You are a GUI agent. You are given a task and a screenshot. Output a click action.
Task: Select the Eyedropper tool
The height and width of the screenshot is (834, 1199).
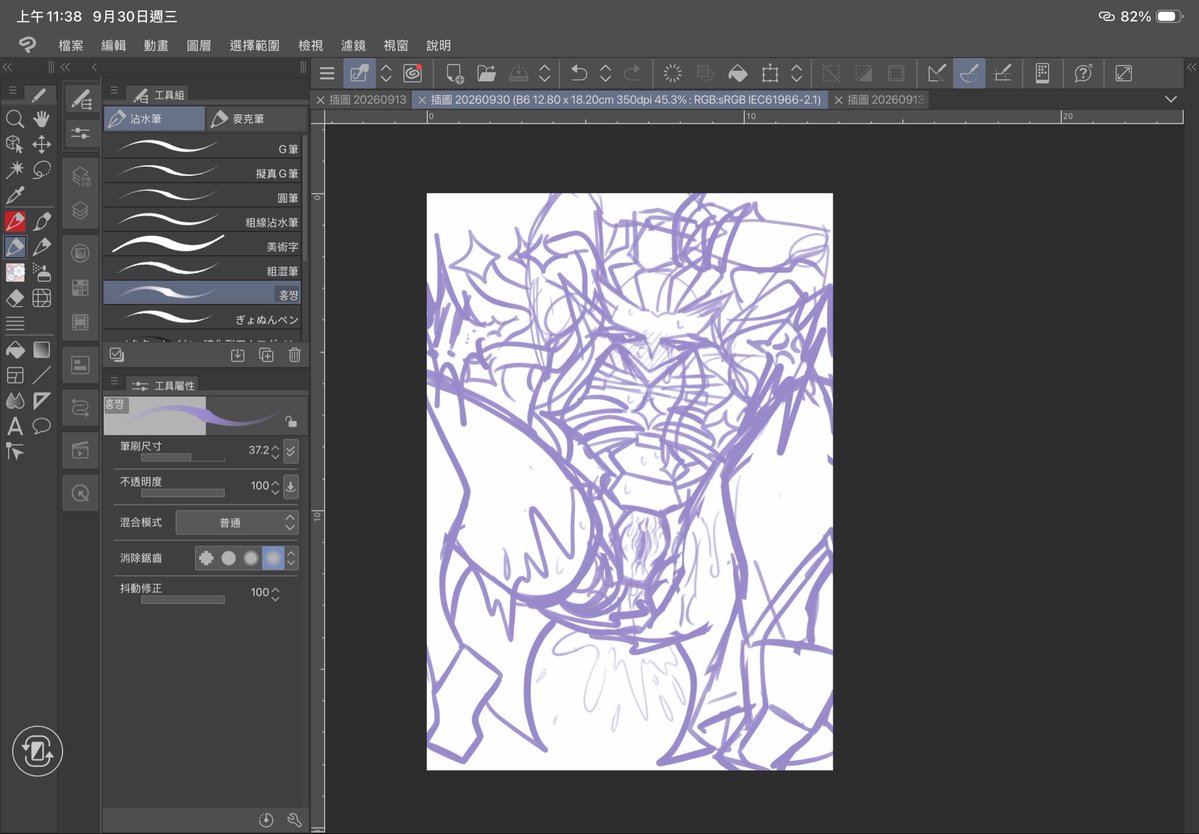point(15,196)
